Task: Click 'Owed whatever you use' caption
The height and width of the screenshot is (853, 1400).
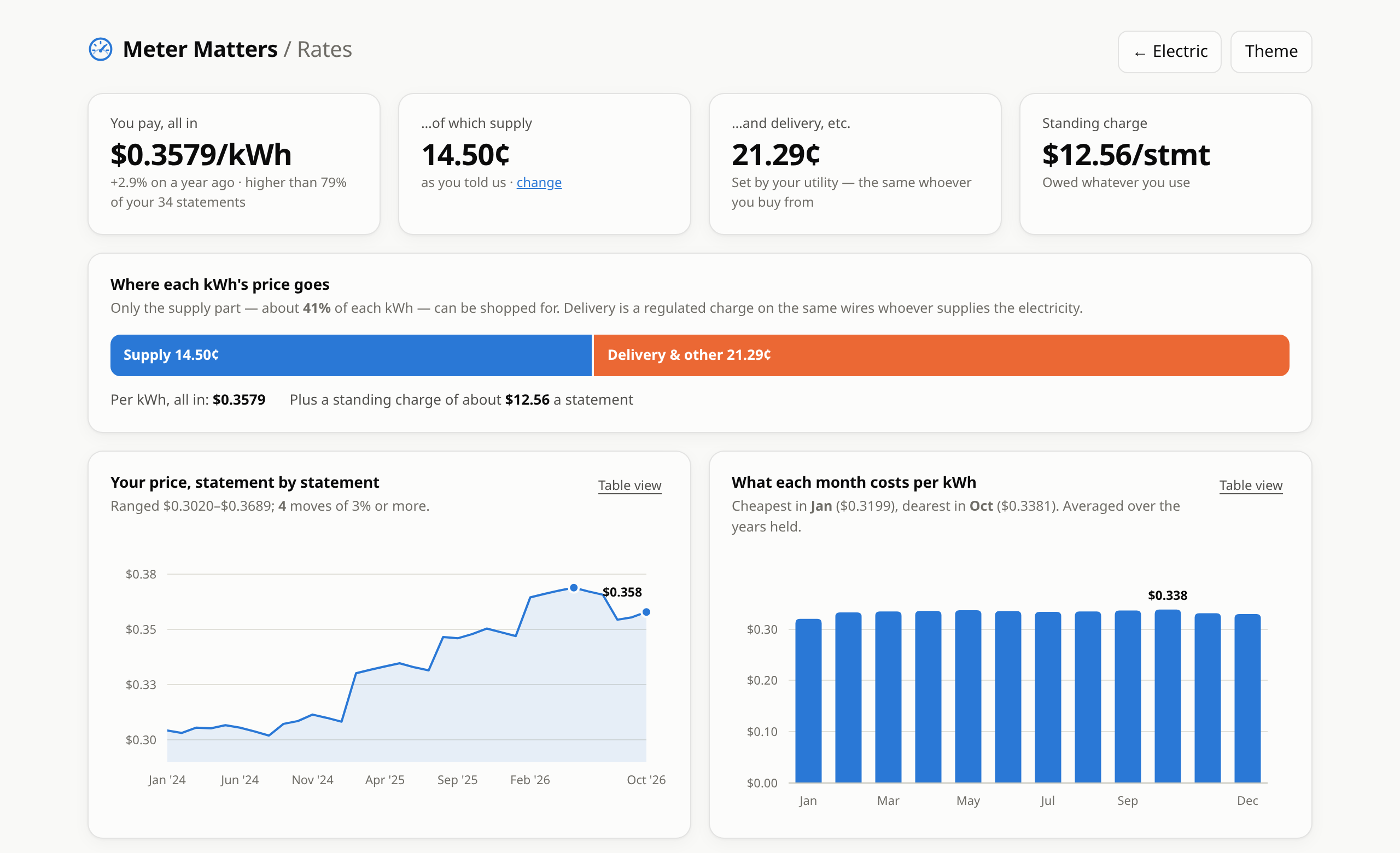Action: click(1115, 182)
